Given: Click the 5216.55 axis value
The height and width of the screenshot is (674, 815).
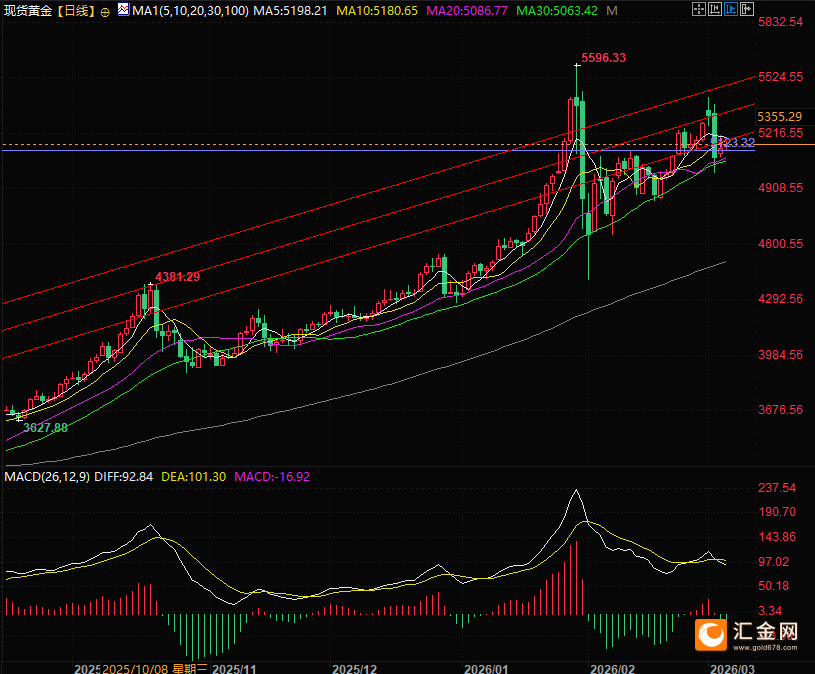Looking at the screenshot, I should 781,133.
